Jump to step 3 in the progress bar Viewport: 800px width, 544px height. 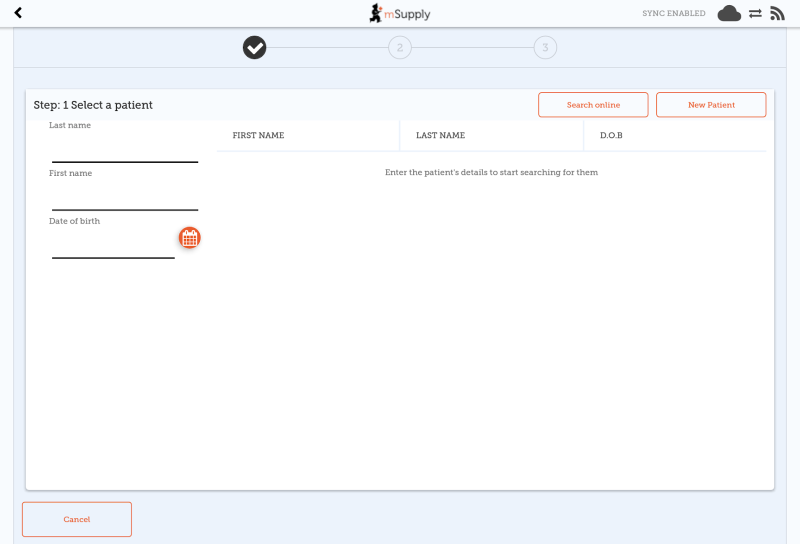(545, 47)
